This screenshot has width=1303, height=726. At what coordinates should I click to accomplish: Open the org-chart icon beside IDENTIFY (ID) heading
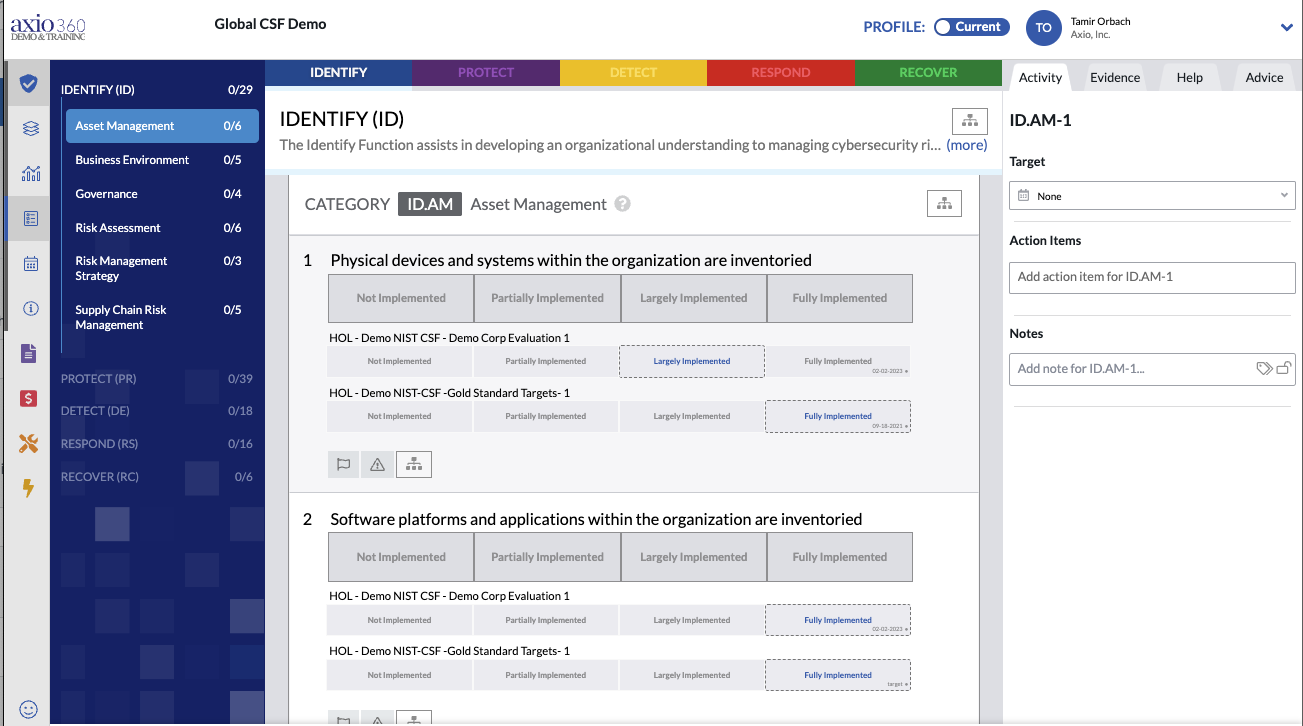969,120
